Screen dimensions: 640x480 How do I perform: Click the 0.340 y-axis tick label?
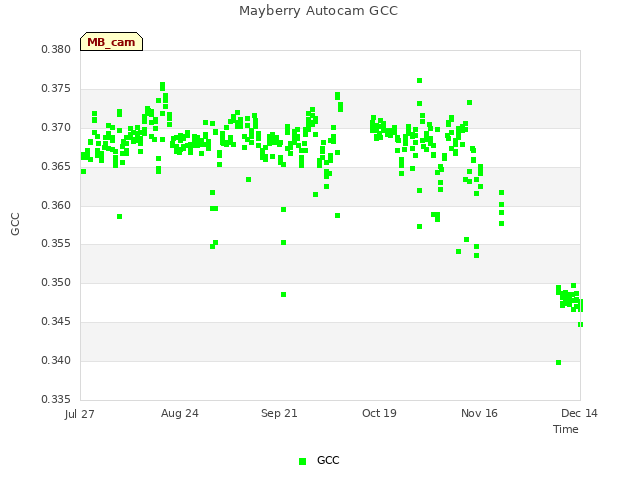click(56, 360)
